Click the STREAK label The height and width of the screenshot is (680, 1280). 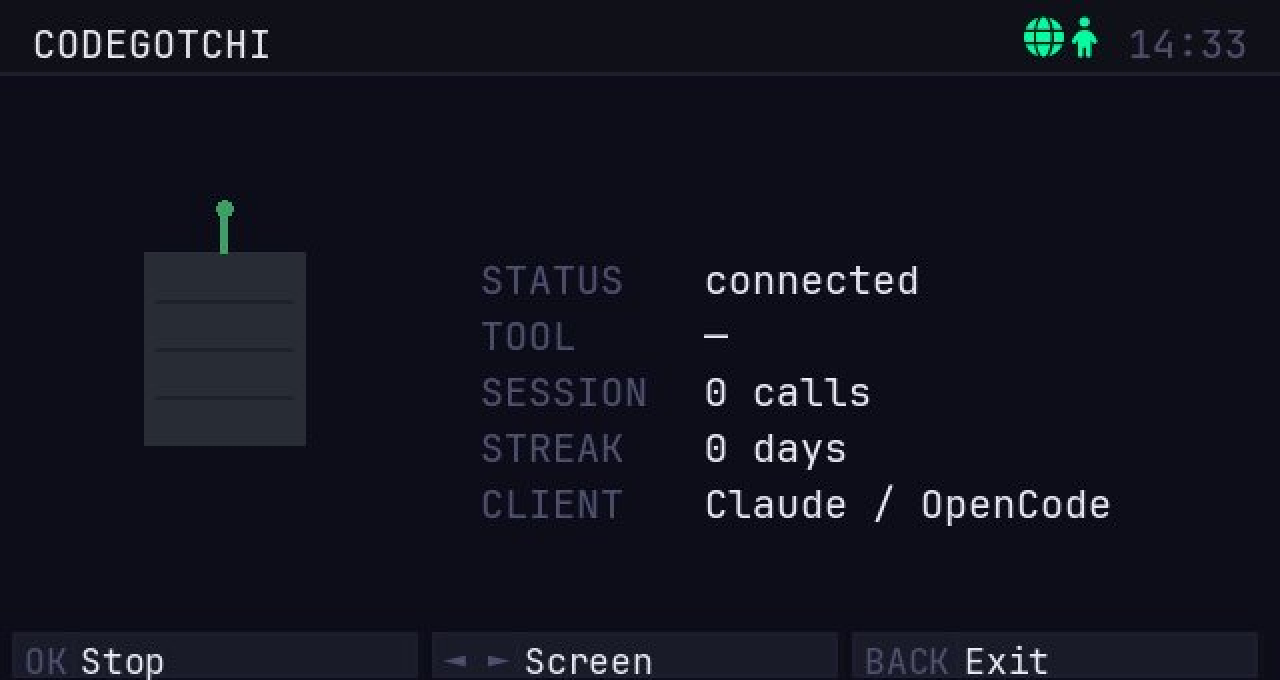tap(552, 449)
